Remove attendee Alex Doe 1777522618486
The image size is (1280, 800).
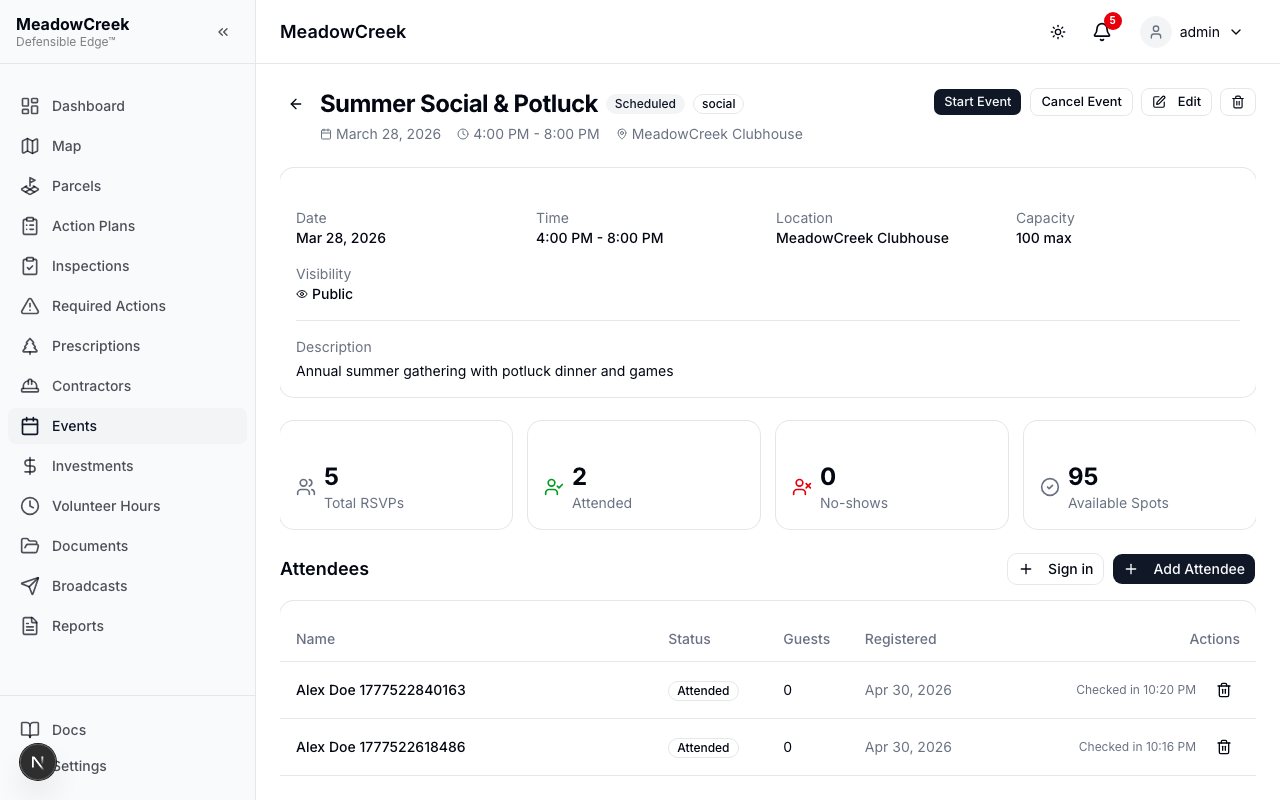point(1223,747)
